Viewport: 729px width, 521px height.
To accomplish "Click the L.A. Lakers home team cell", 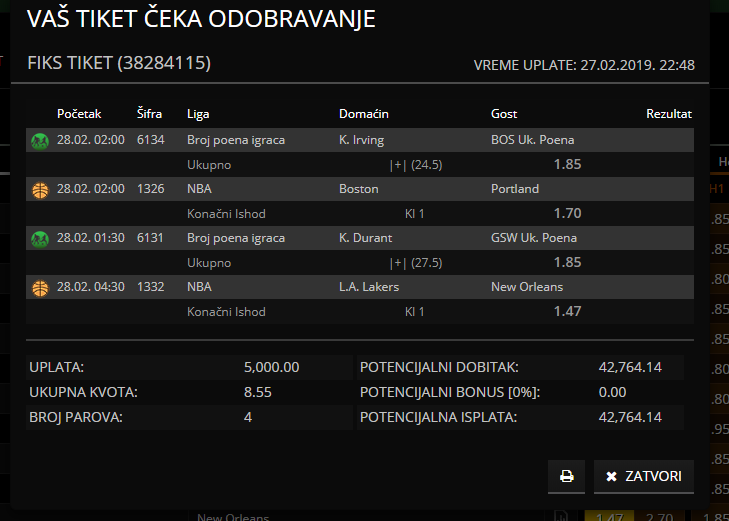I will pos(369,287).
